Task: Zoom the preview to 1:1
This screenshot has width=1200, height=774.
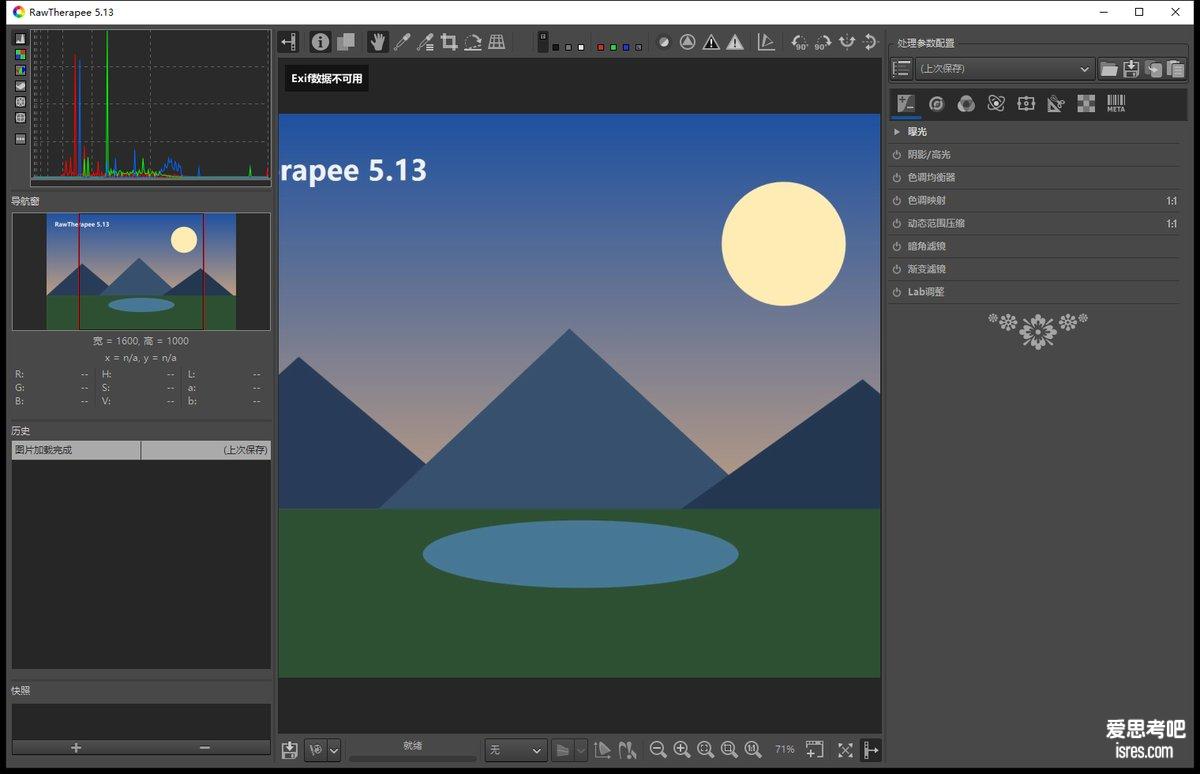Action: 753,750
